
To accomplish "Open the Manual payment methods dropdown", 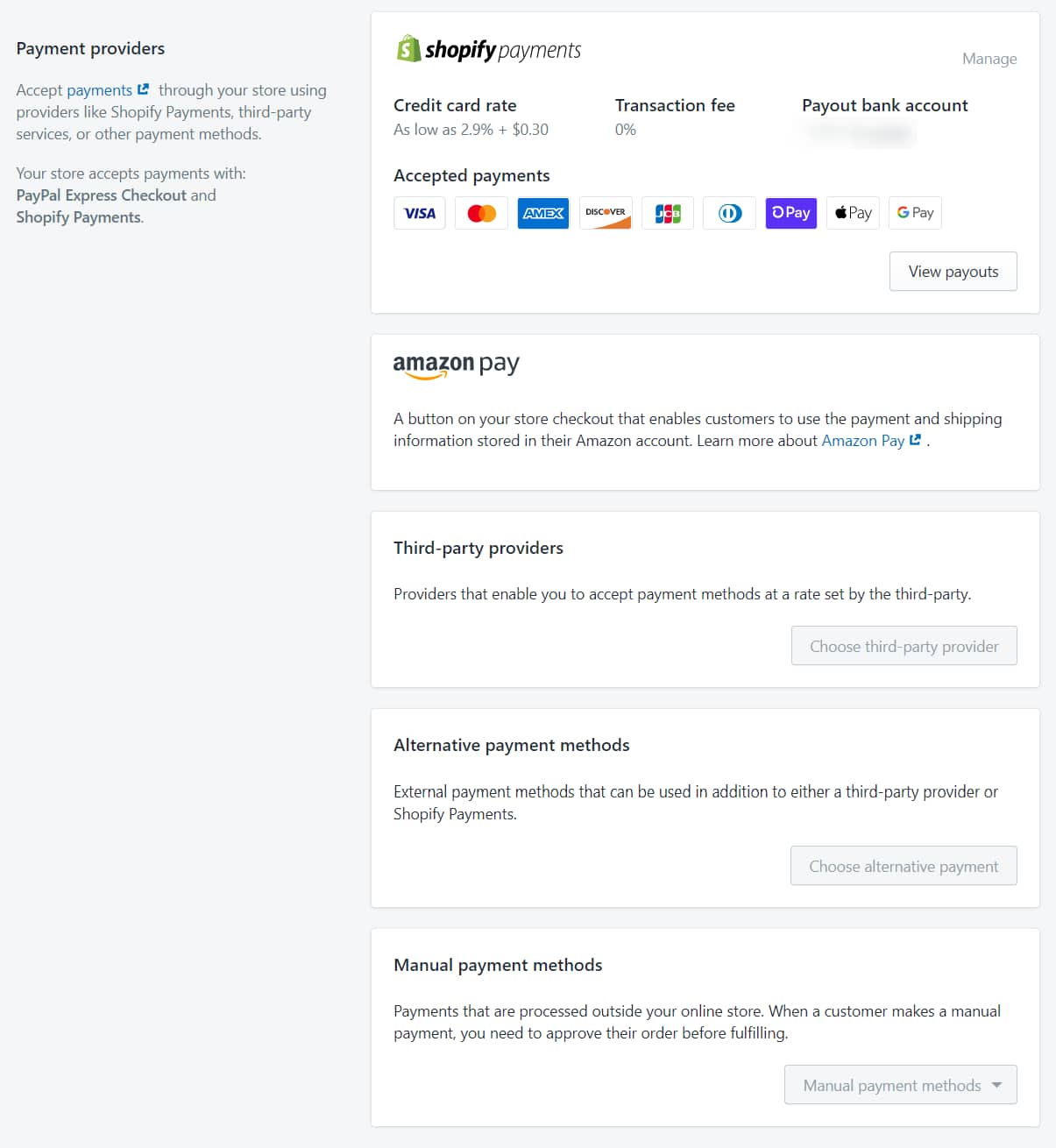I will click(x=900, y=1085).
